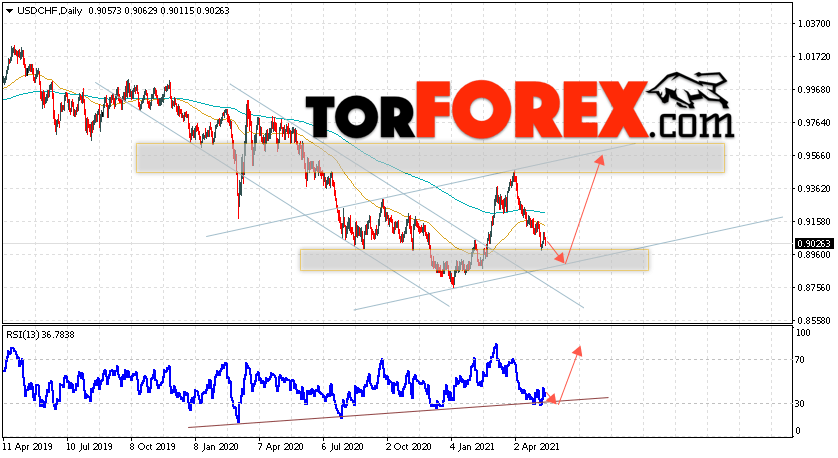This screenshot has height=458, width=838.
Task: Click the 6 Jul 2020 date label
Action: click(x=344, y=446)
